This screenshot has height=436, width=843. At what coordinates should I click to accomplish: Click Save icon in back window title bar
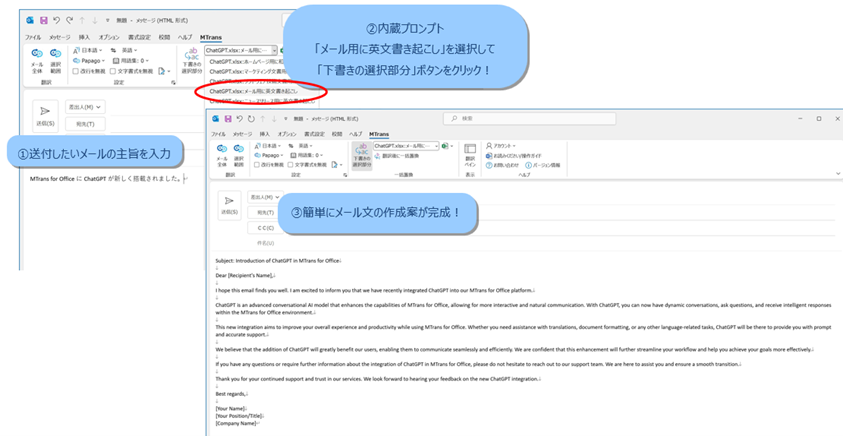44,20
